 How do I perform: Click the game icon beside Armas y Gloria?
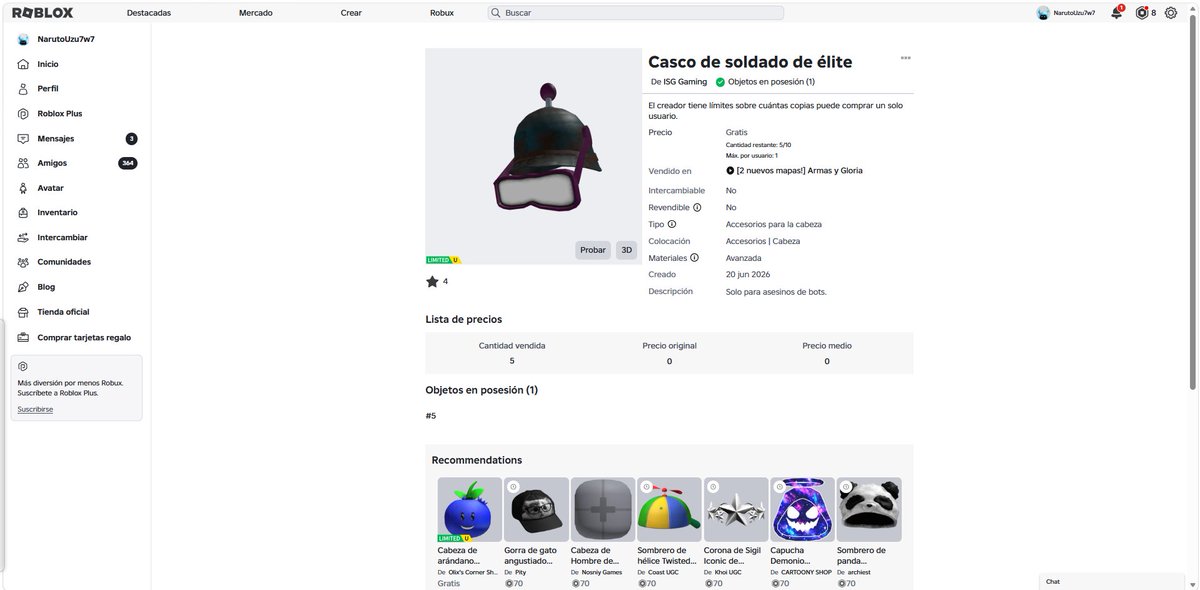click(730, 171)
